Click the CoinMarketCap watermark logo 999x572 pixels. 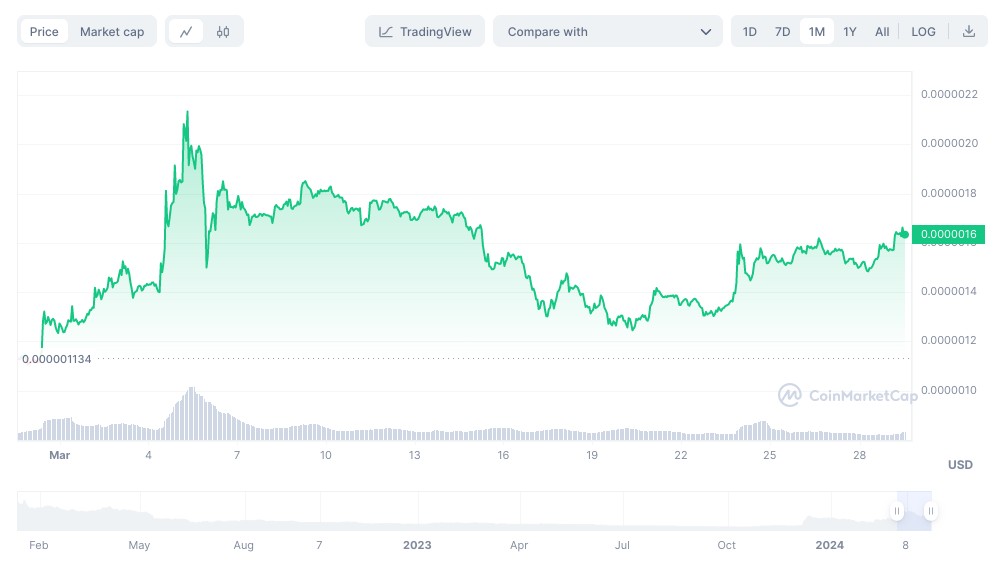[x=848, y=396]
